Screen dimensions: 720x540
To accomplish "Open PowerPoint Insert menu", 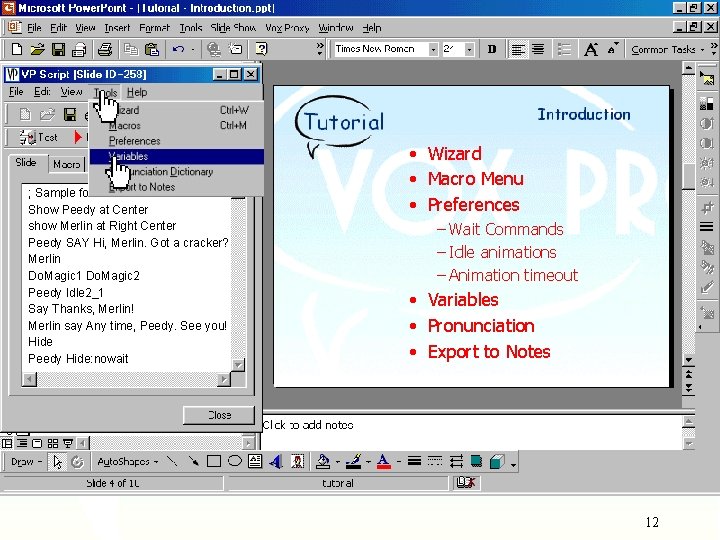I will click(117, 28).
